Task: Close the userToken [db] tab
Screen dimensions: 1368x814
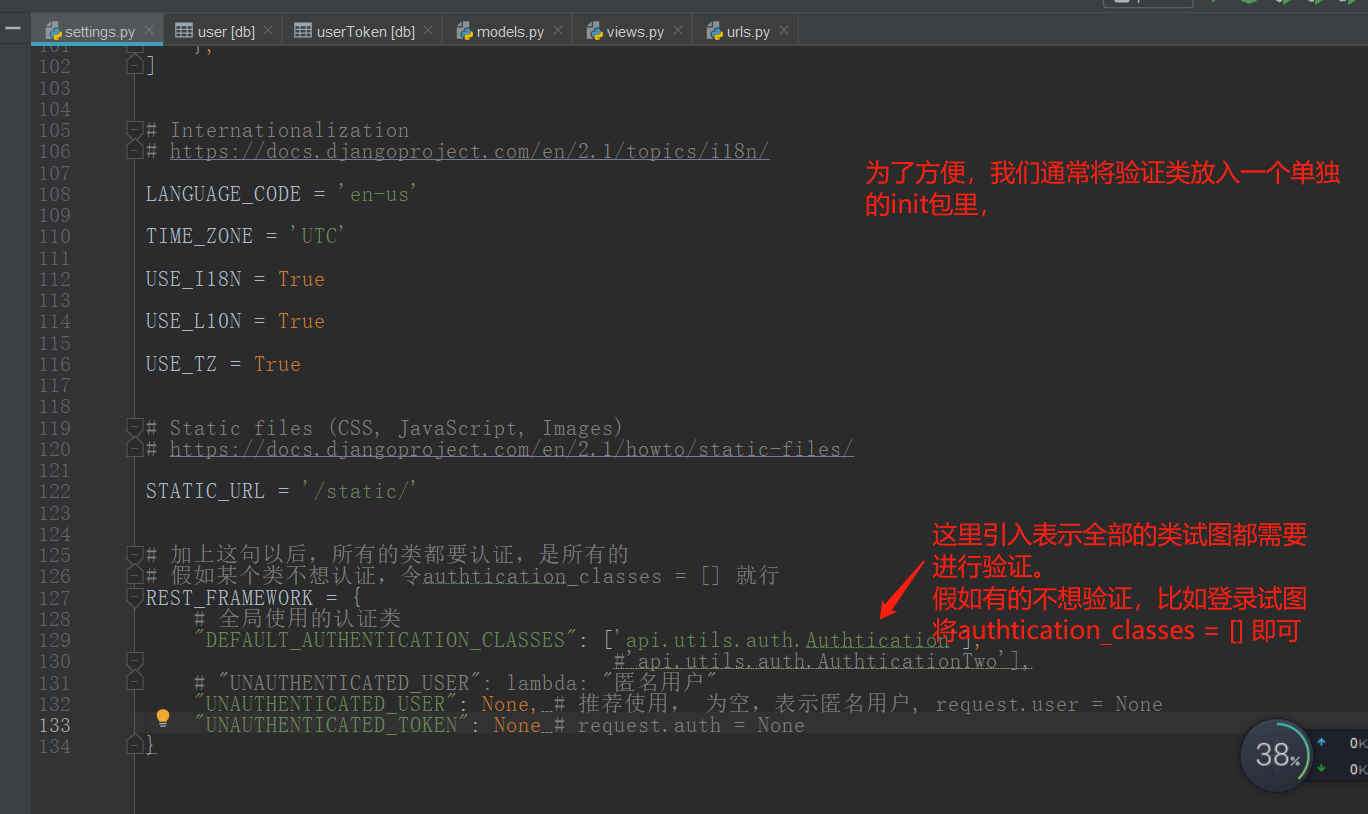Action: [428, 31]
